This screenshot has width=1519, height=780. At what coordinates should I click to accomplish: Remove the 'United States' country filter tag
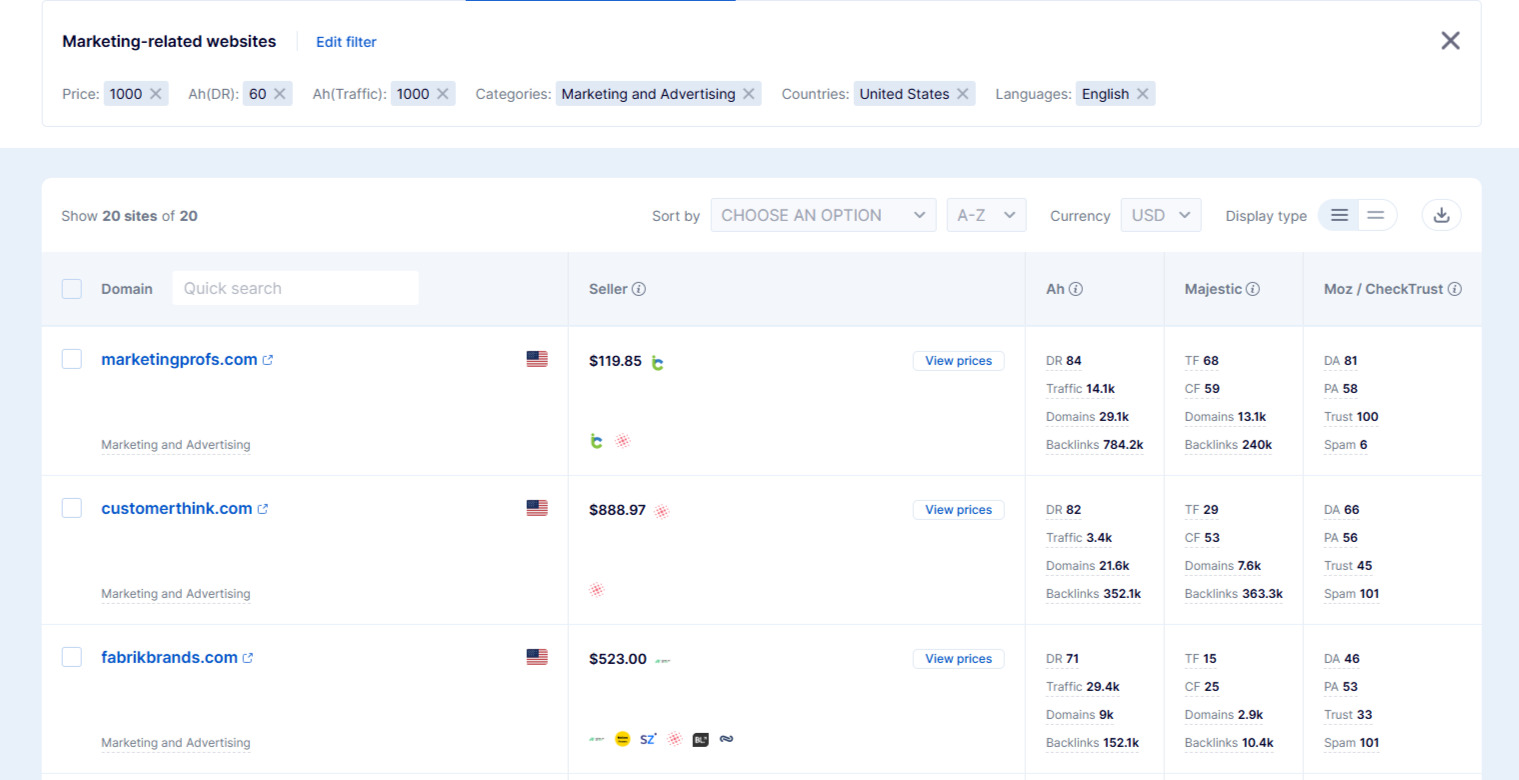[962, 93]
